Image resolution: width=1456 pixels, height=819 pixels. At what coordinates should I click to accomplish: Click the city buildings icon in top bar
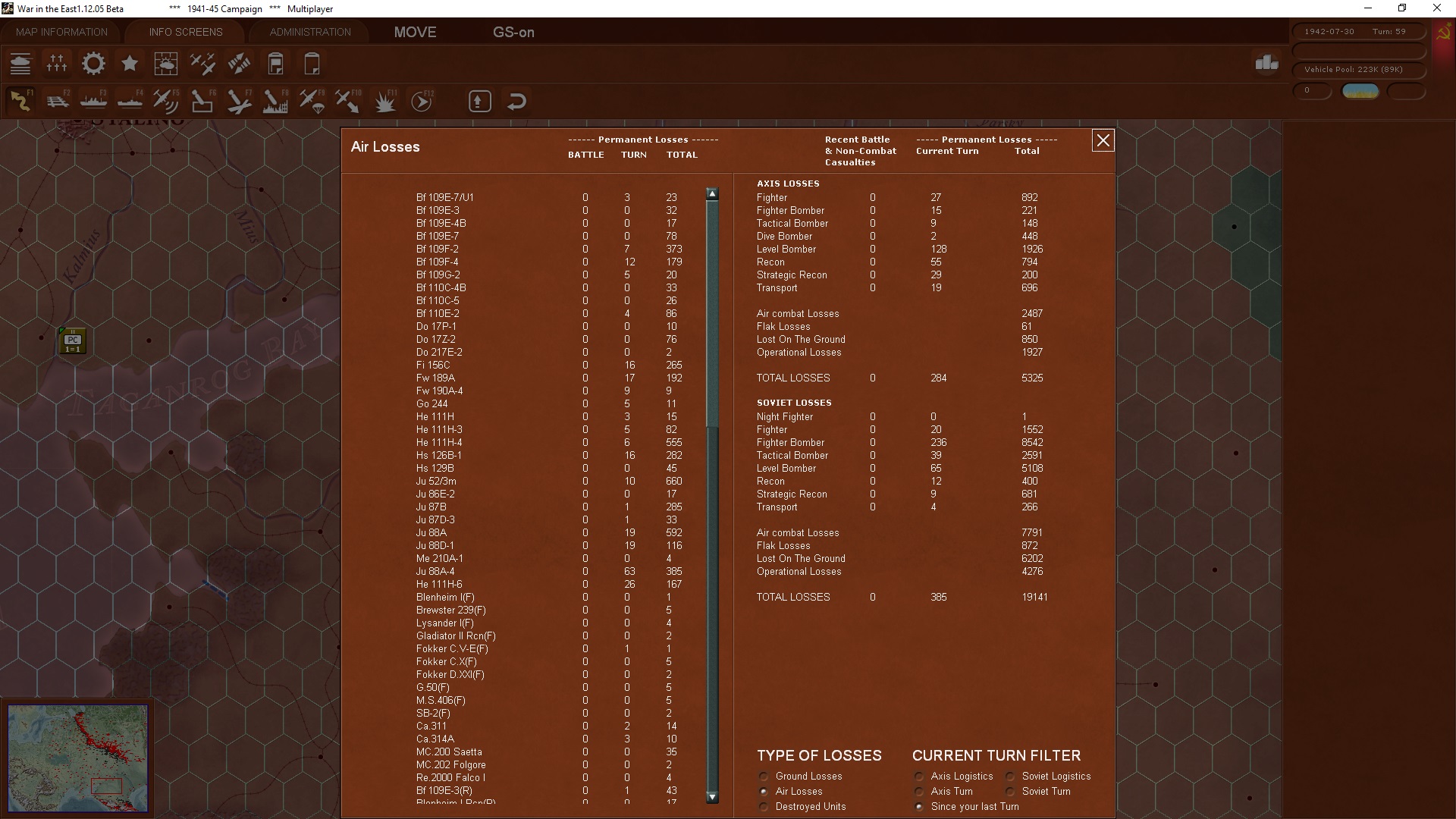1266,63
